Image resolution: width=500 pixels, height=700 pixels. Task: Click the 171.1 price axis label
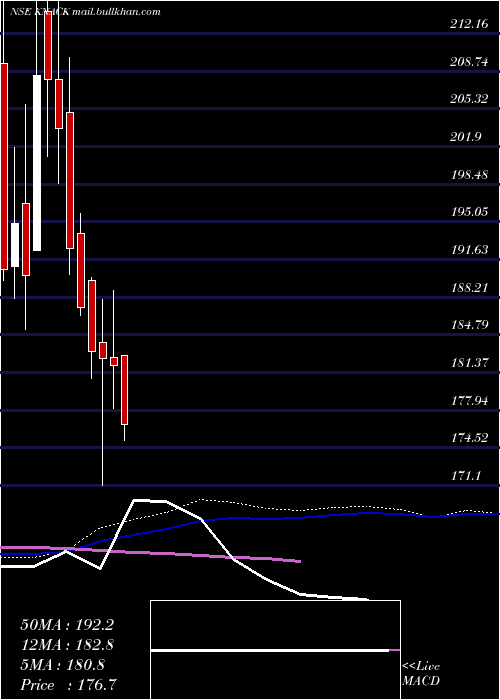pos(466,476)
